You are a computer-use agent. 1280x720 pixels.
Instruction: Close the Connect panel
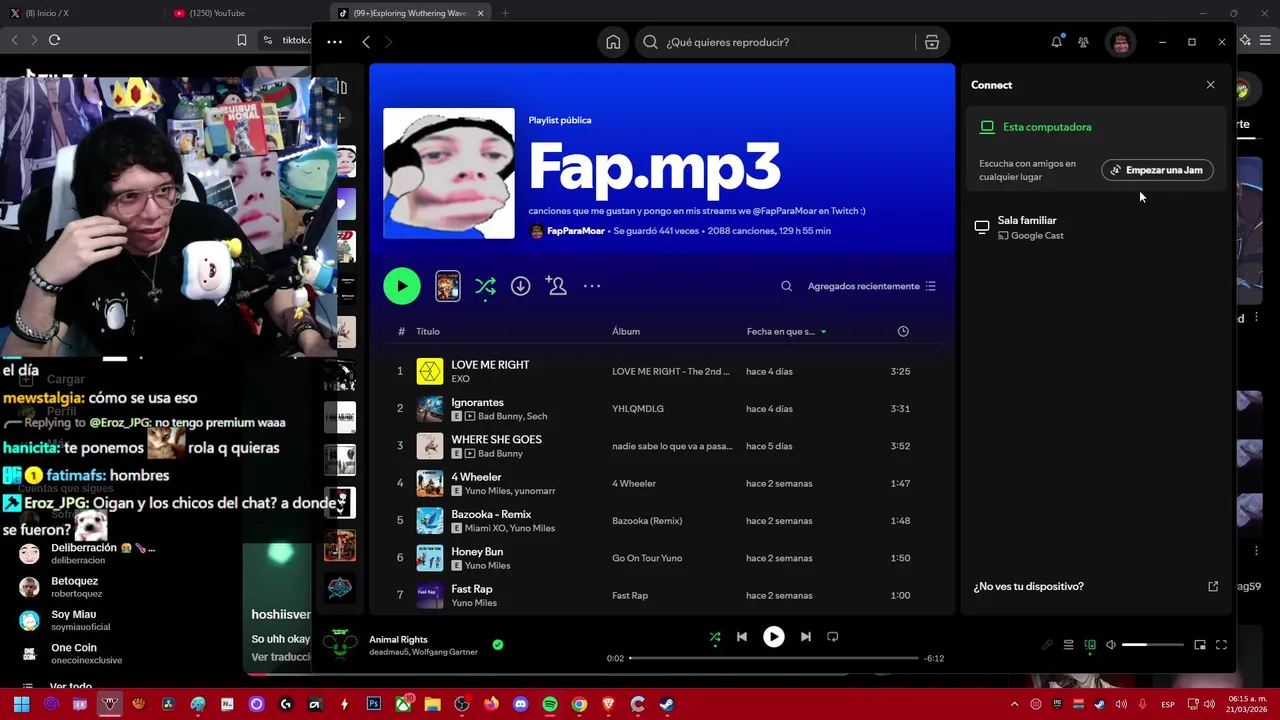click(1210, 85)
